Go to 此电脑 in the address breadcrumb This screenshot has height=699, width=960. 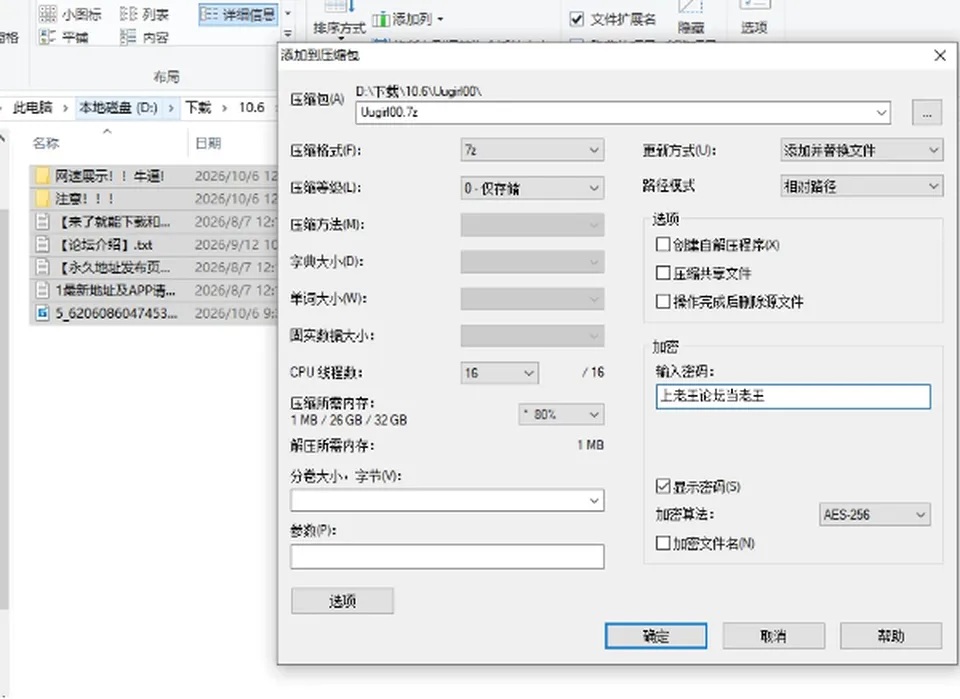(x=32, y=108)
